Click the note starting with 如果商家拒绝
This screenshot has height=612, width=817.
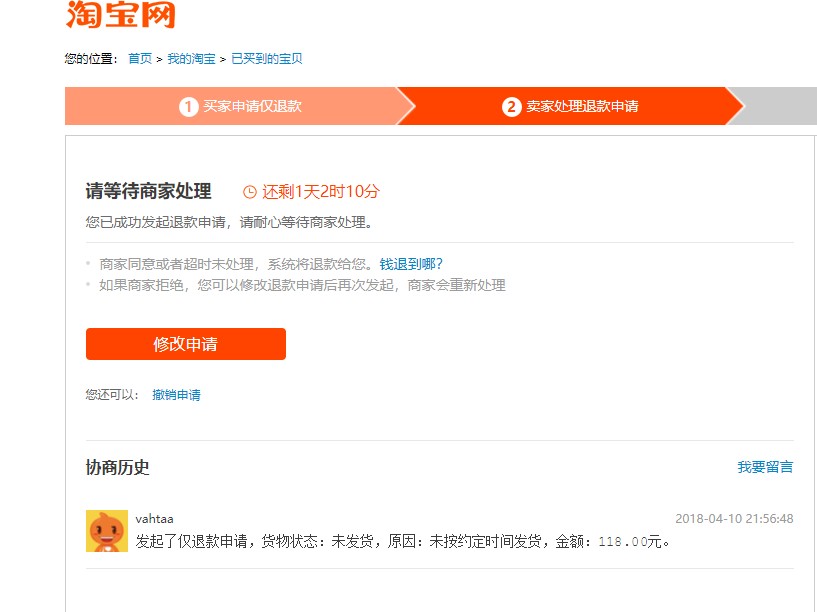coord(302,285)
